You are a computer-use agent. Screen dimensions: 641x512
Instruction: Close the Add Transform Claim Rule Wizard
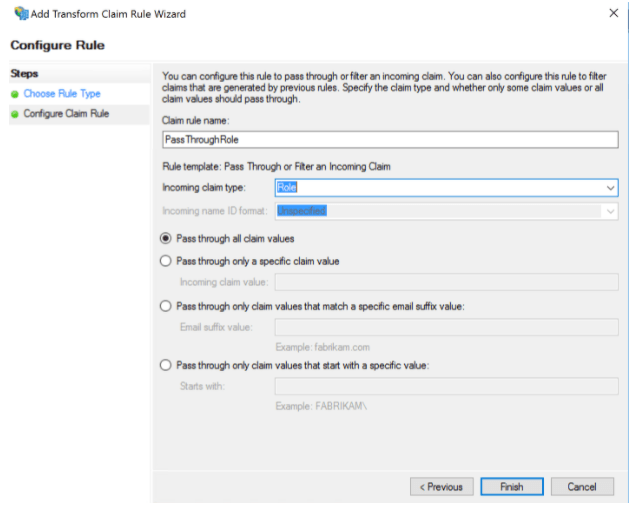(612, 13)
